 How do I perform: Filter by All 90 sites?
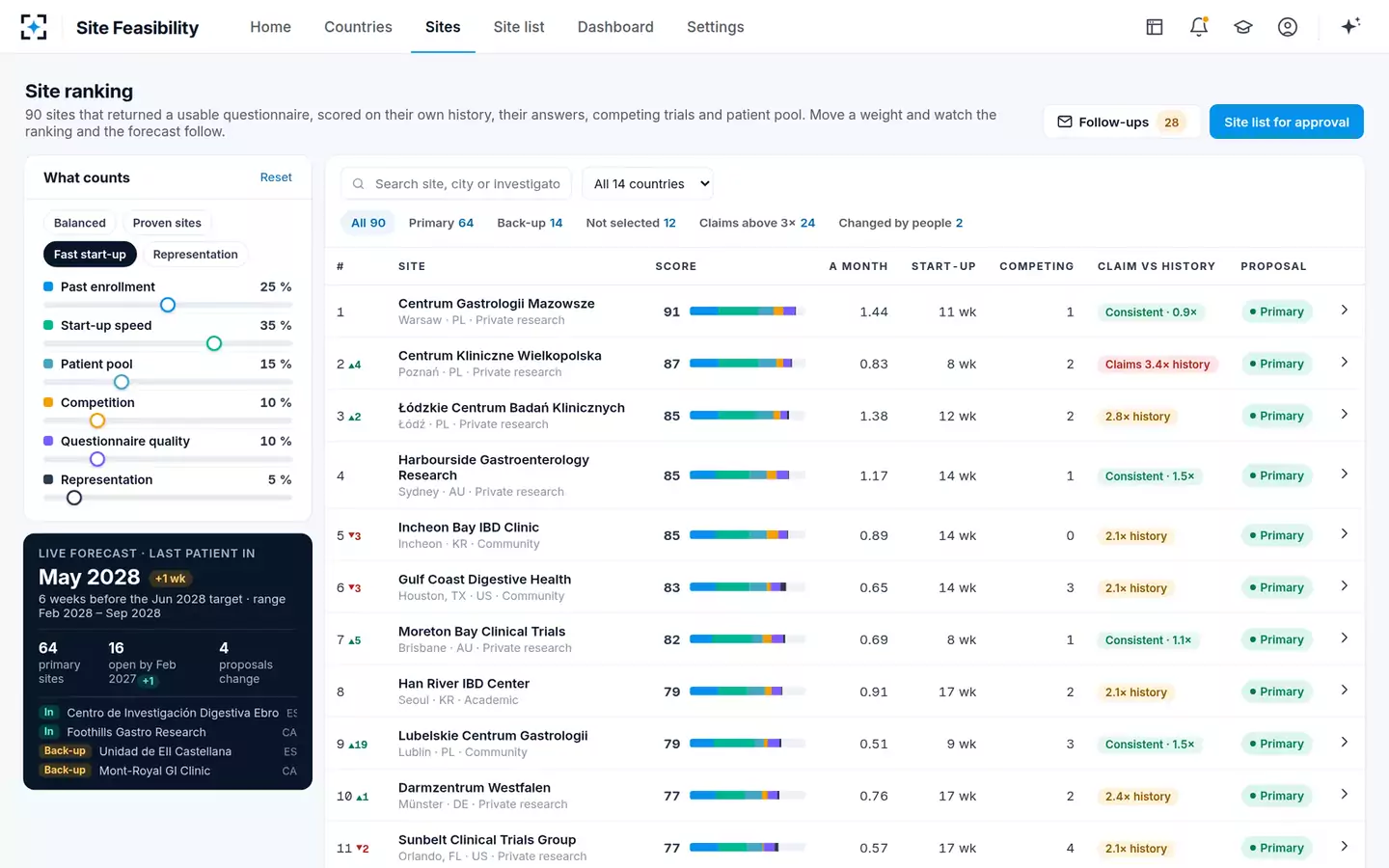[x=368, y=223]
